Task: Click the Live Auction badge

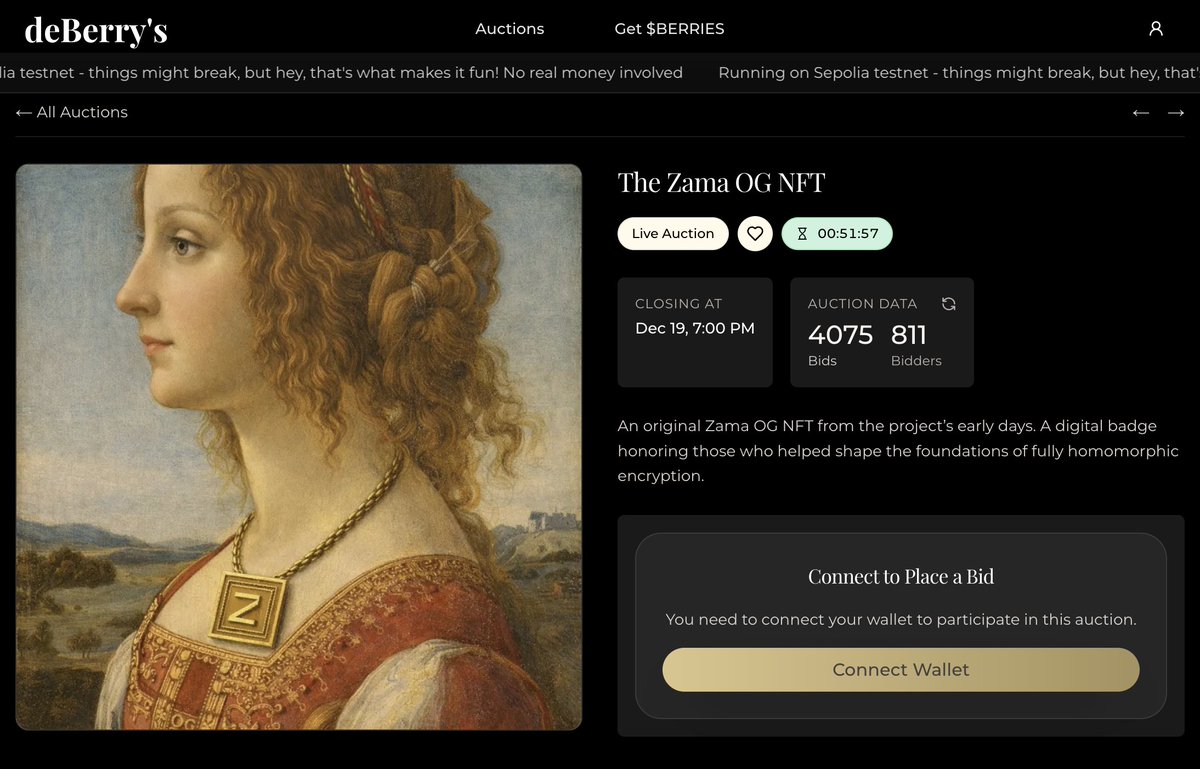Action: pyautogui.click(x=673, y=234)
